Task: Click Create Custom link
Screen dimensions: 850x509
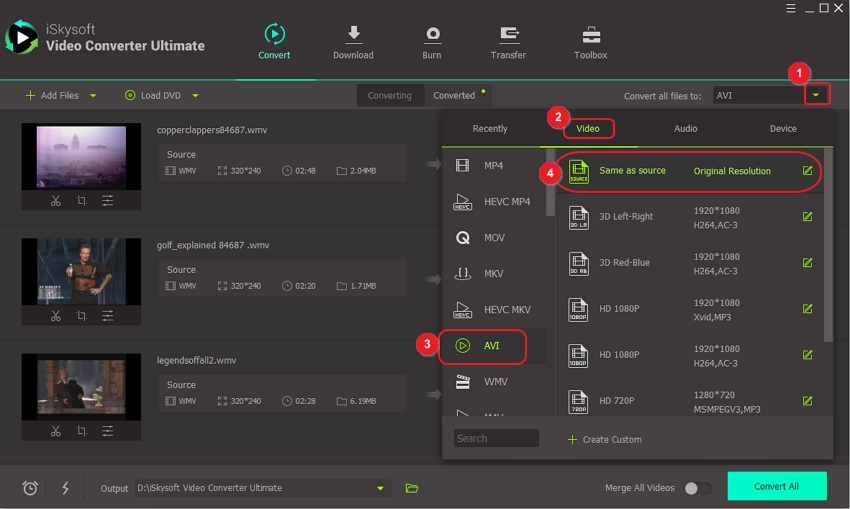Action: pos(604,439)
